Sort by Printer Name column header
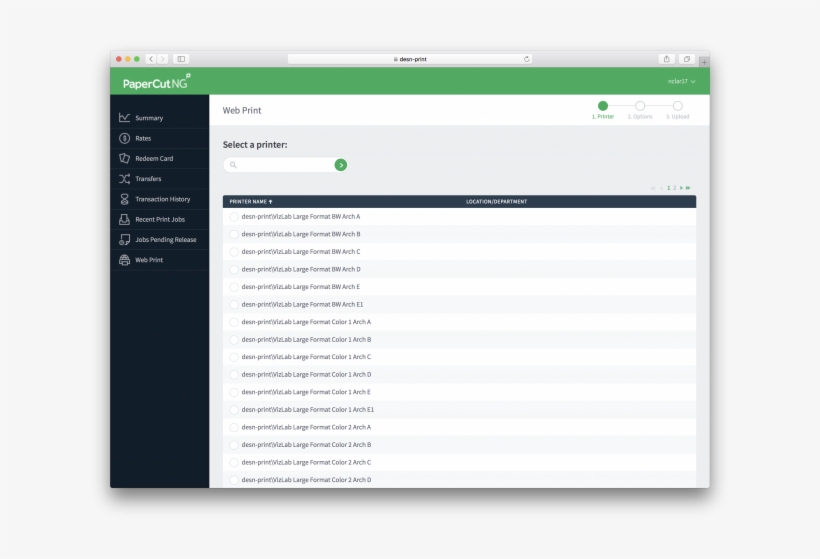This screenshot has width=820, height=559. (x=250, y=202)
